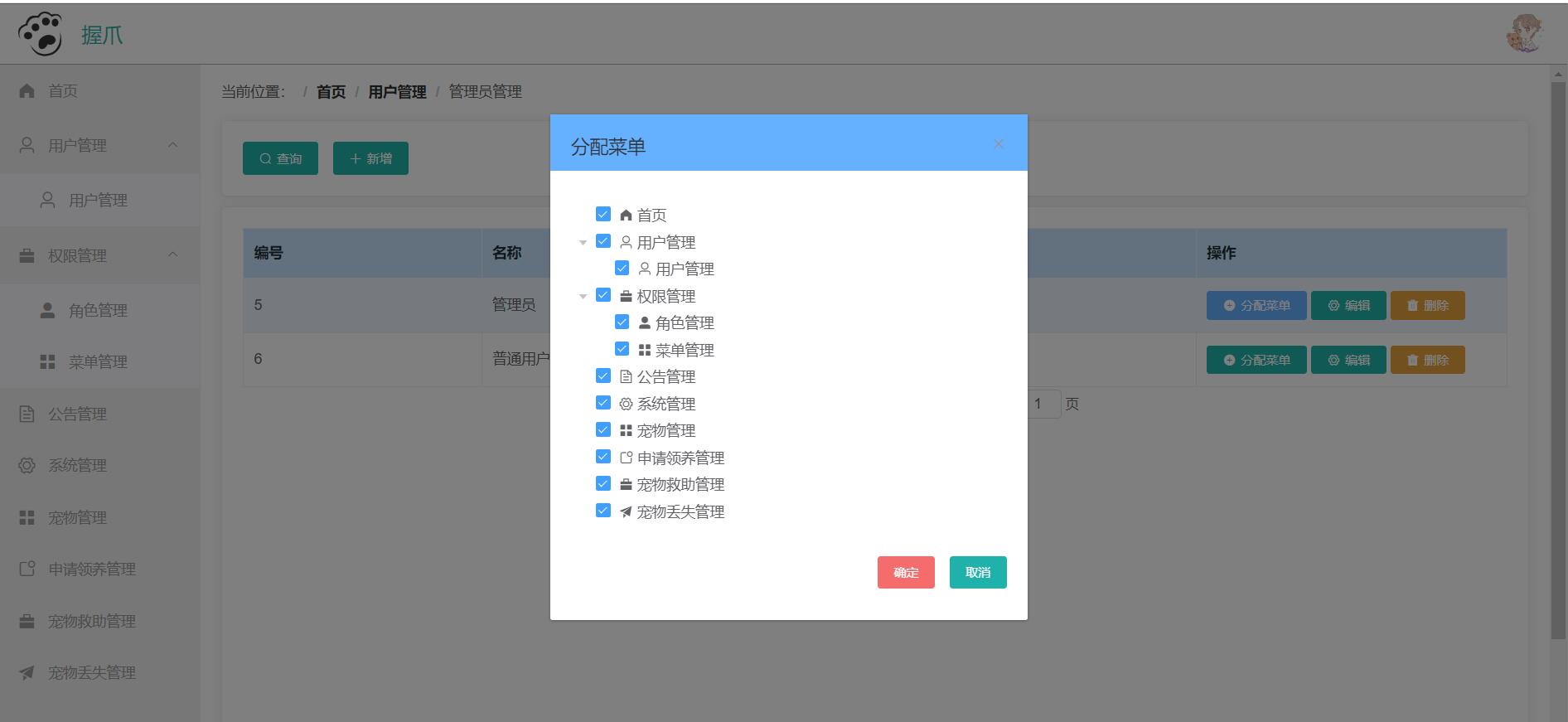Uncheck the 宠物救助管理 checkbox in dialog

(x=603, y=483)
